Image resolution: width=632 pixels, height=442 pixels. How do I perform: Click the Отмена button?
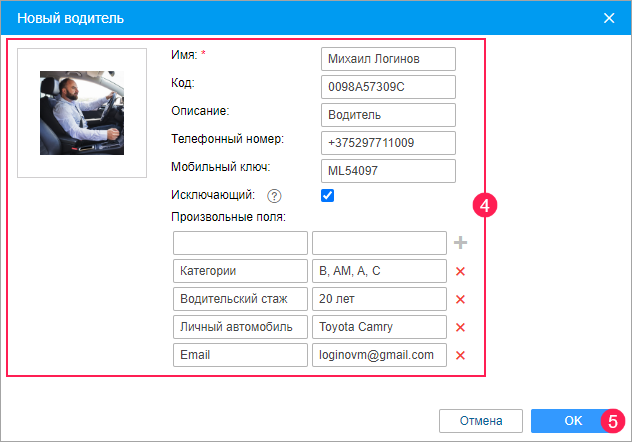tap(481, 421)
